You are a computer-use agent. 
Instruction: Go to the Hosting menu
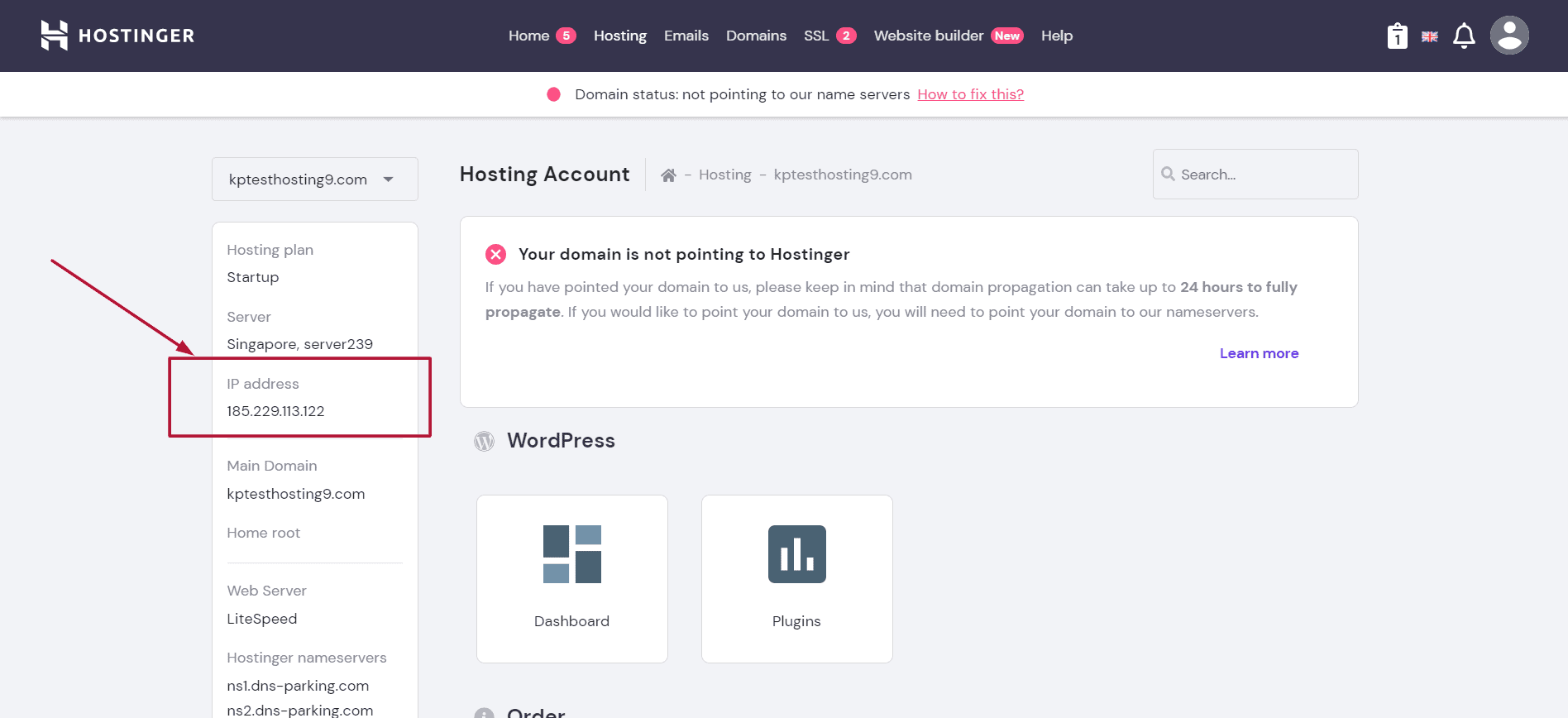[620, 36]
